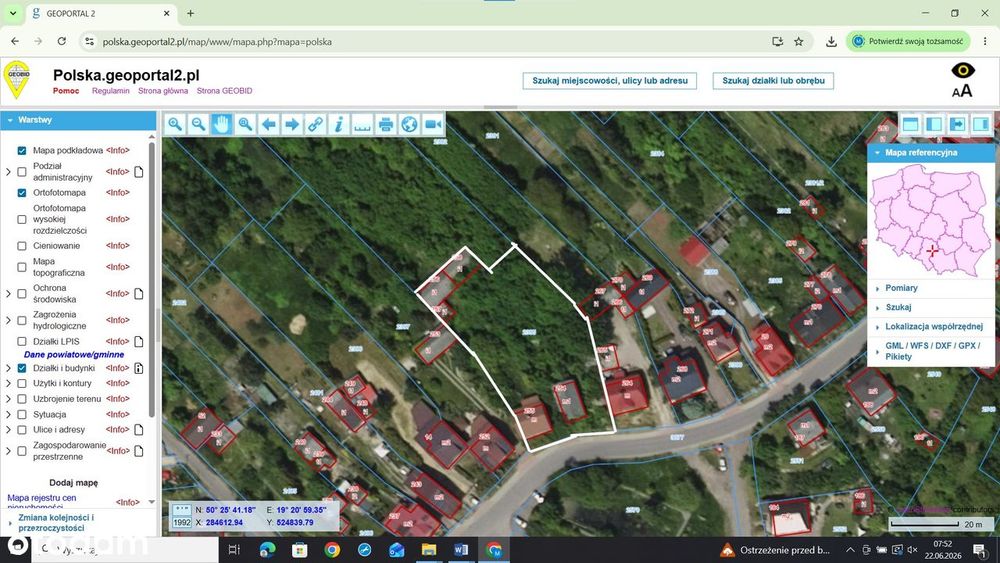1000x563 pixels.
Task: Toggle the right panel layout icon
Action: tap(981, 124)
